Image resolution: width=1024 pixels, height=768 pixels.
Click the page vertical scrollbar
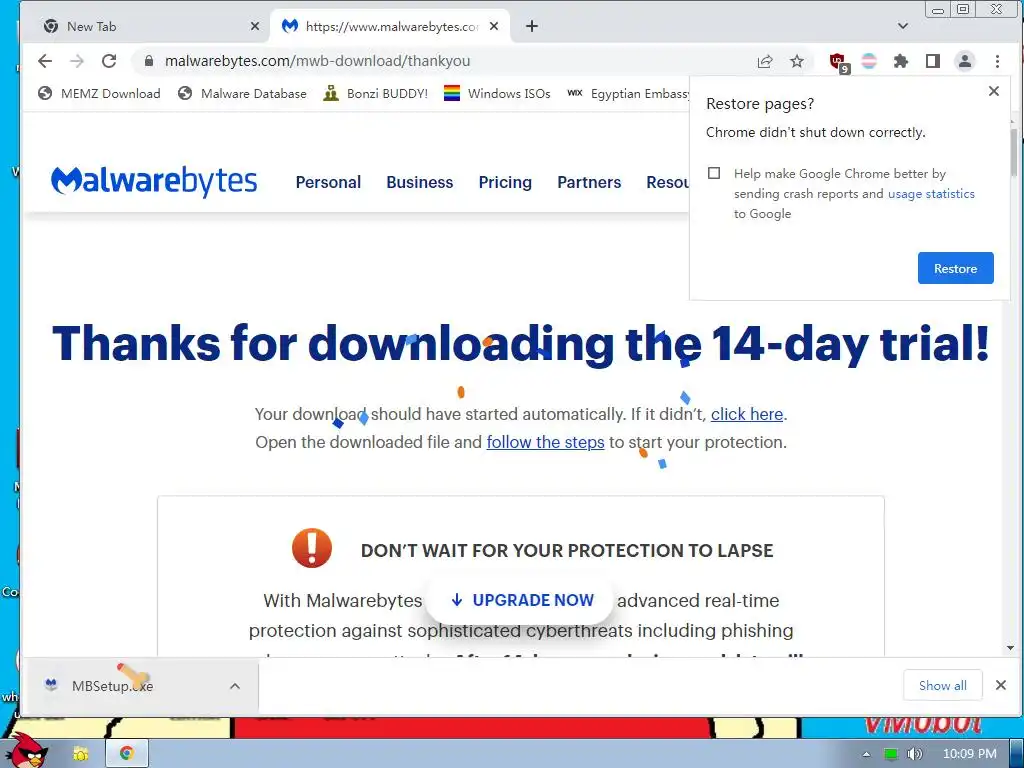[1014, 152]
